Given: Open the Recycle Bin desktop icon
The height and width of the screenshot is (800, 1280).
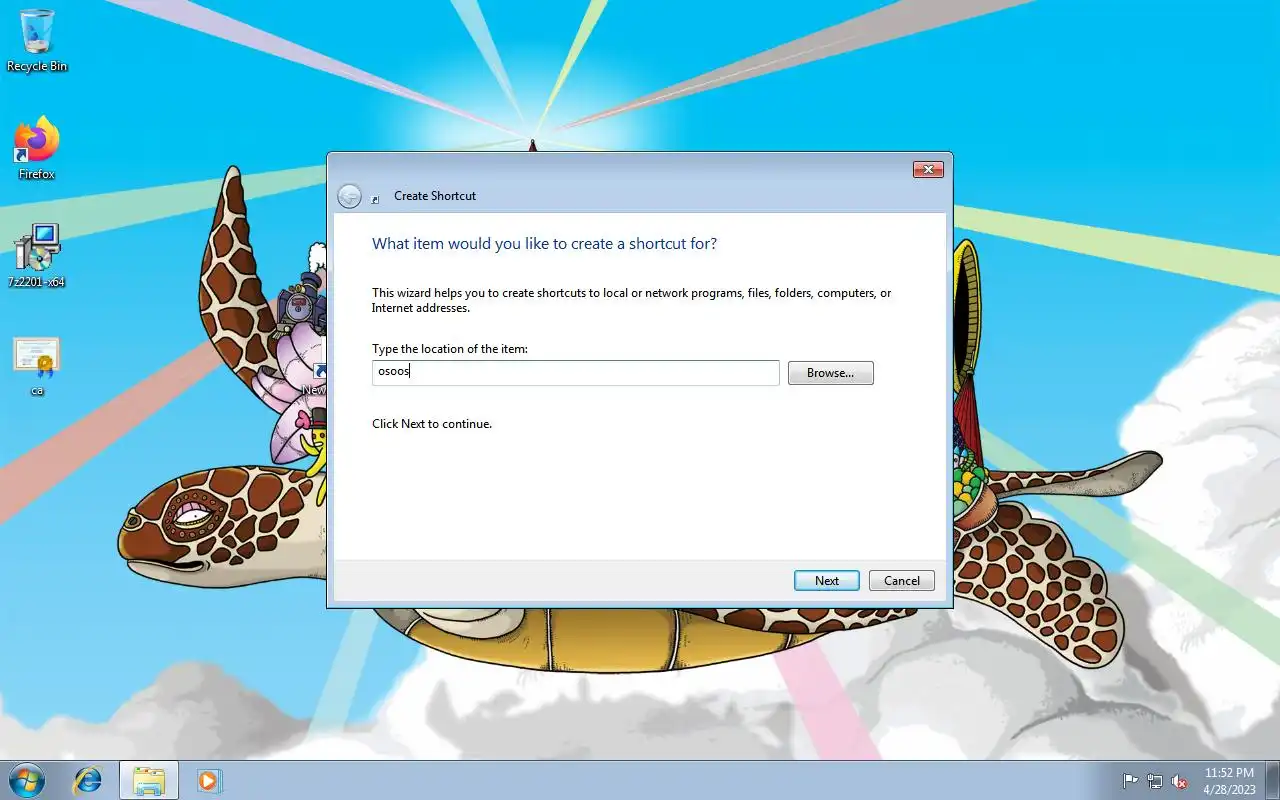Looking at the screenshot, I should click(x=37, y=40).
